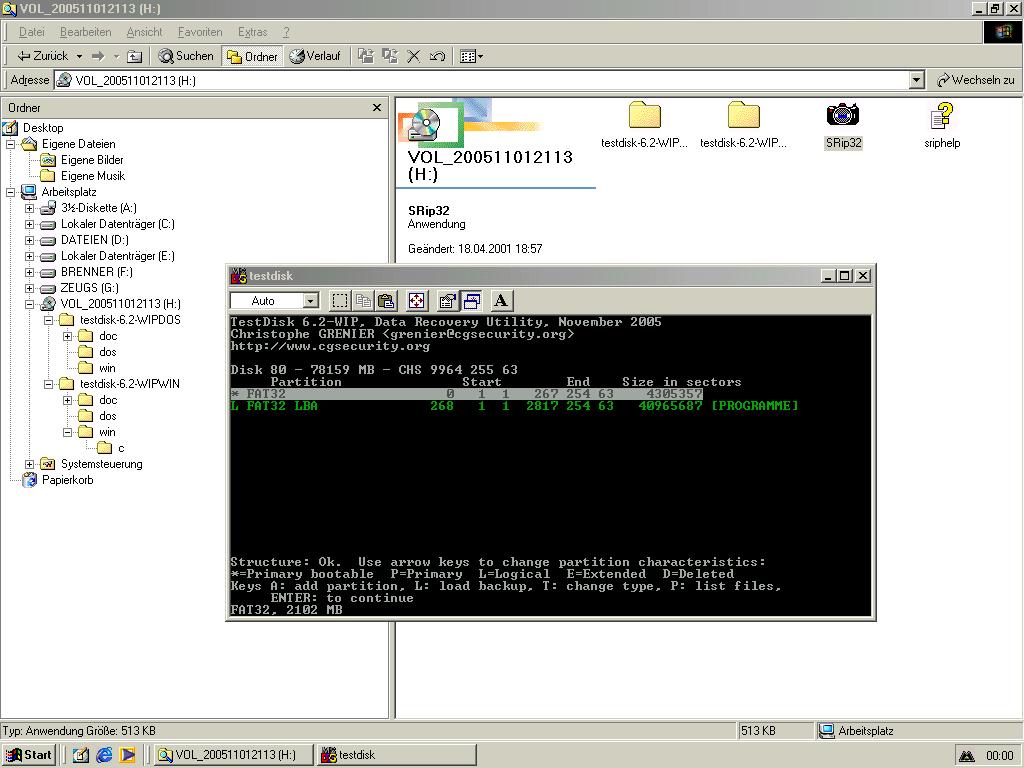Click the Full screen icon in testdisk toolbar
This screenshot has width=1024, height=768.
(x=417, y=300)
